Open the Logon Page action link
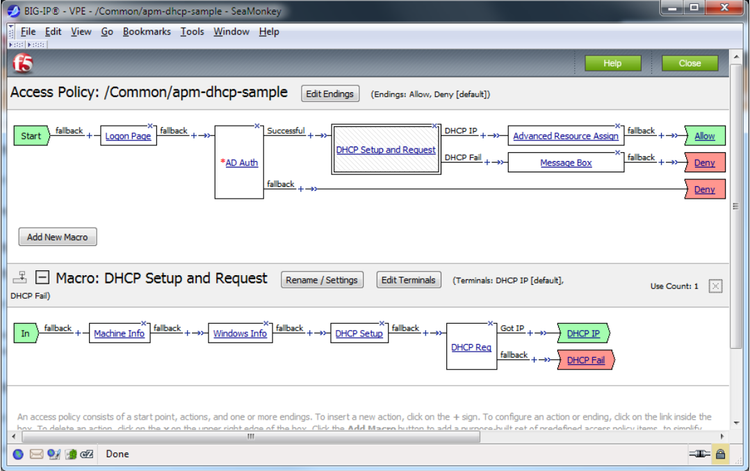The width and height of the screenshot is (750, 471). [128, 136]
